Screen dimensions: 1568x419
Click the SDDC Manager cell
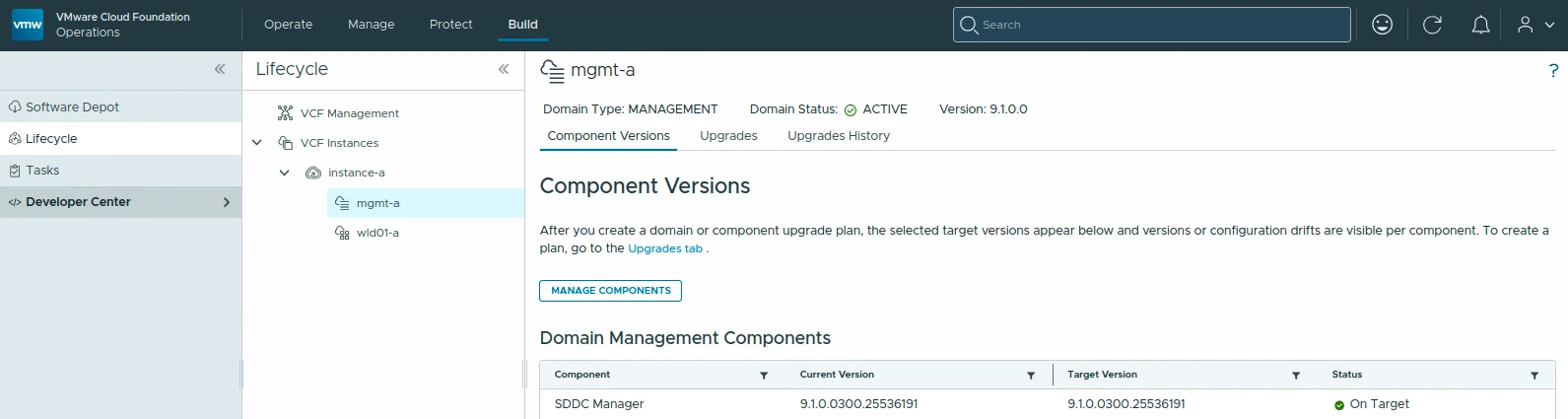[599, 404]
